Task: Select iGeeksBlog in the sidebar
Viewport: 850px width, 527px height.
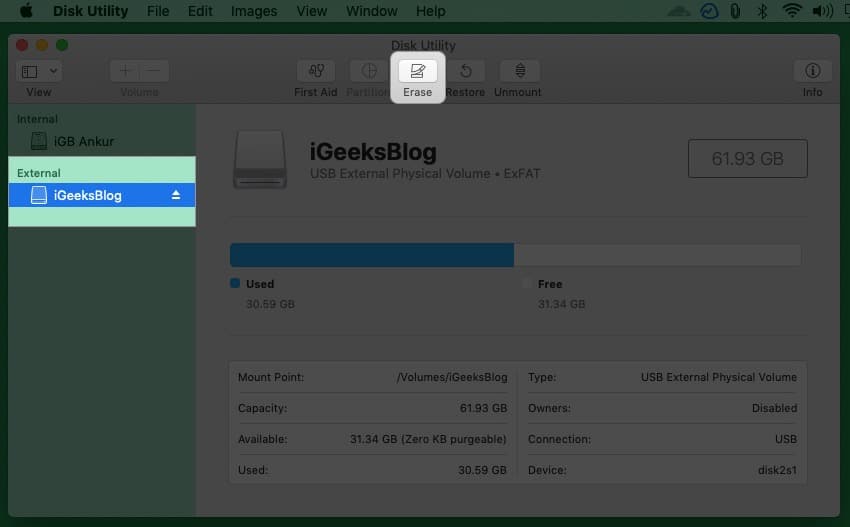Action: [102, 195]
